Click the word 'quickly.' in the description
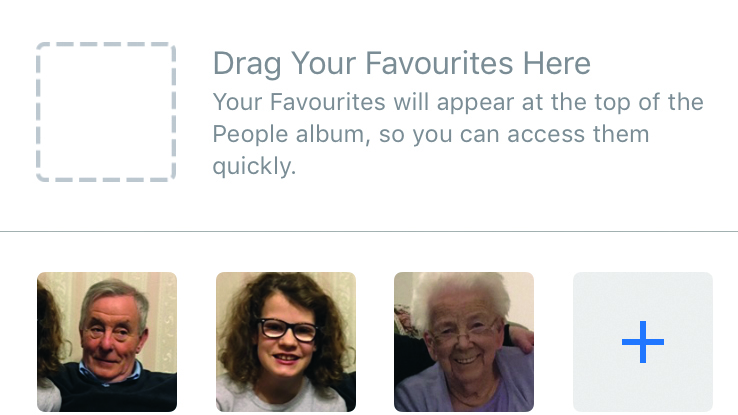Viewport: 738px width, 415px height. (254, 167)
